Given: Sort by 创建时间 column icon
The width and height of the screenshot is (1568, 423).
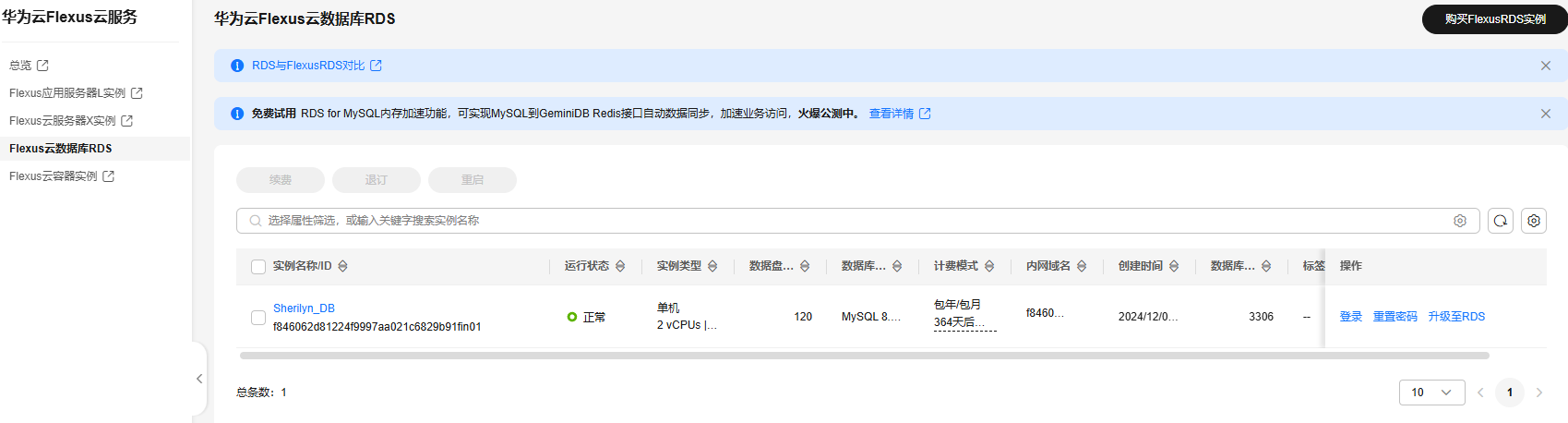Looking at the screenshot, I should pyautogui.click(x=1174, y=266).
